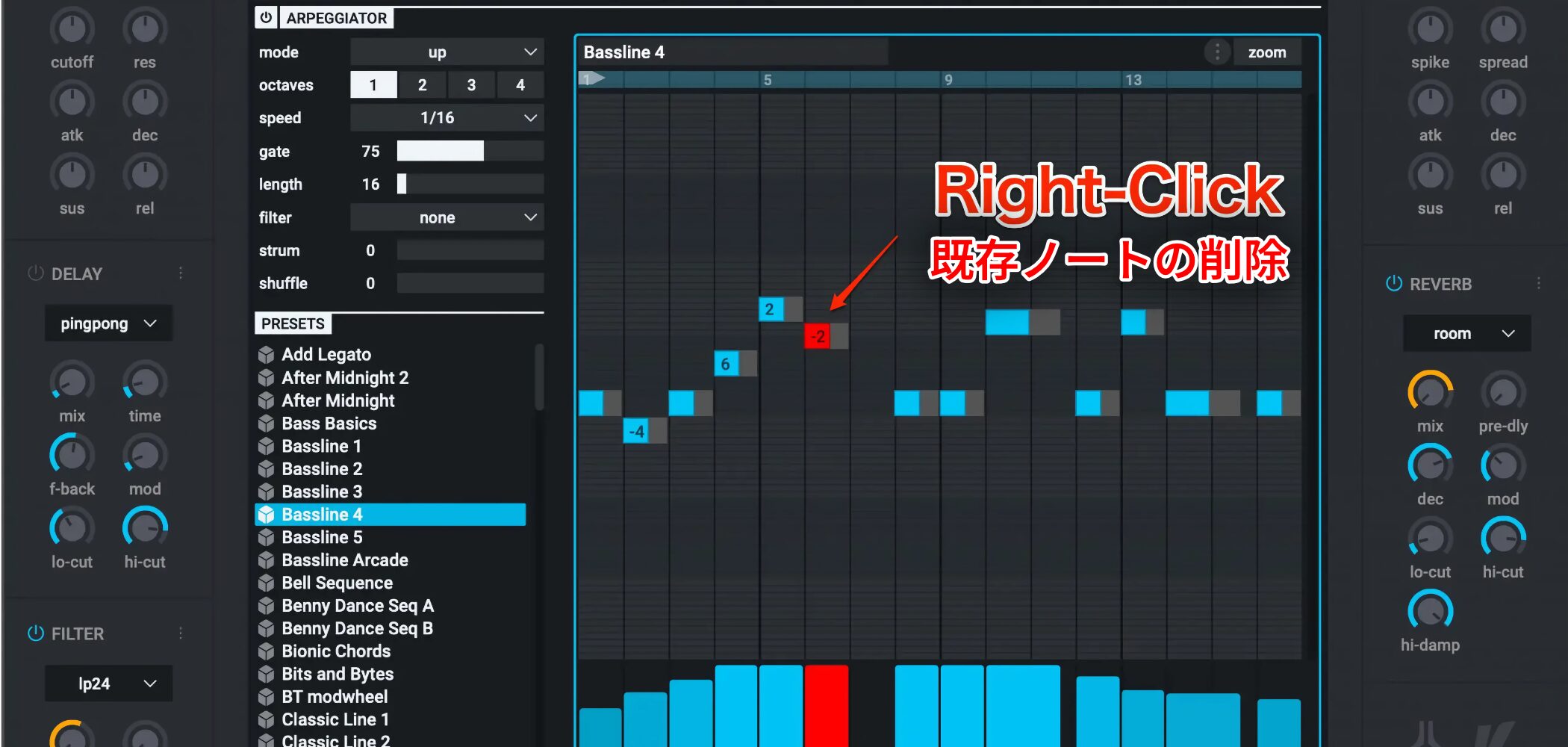Select the Bassline 4 preset
This screenshot has width=1568, height=747.
pos(391,515)
